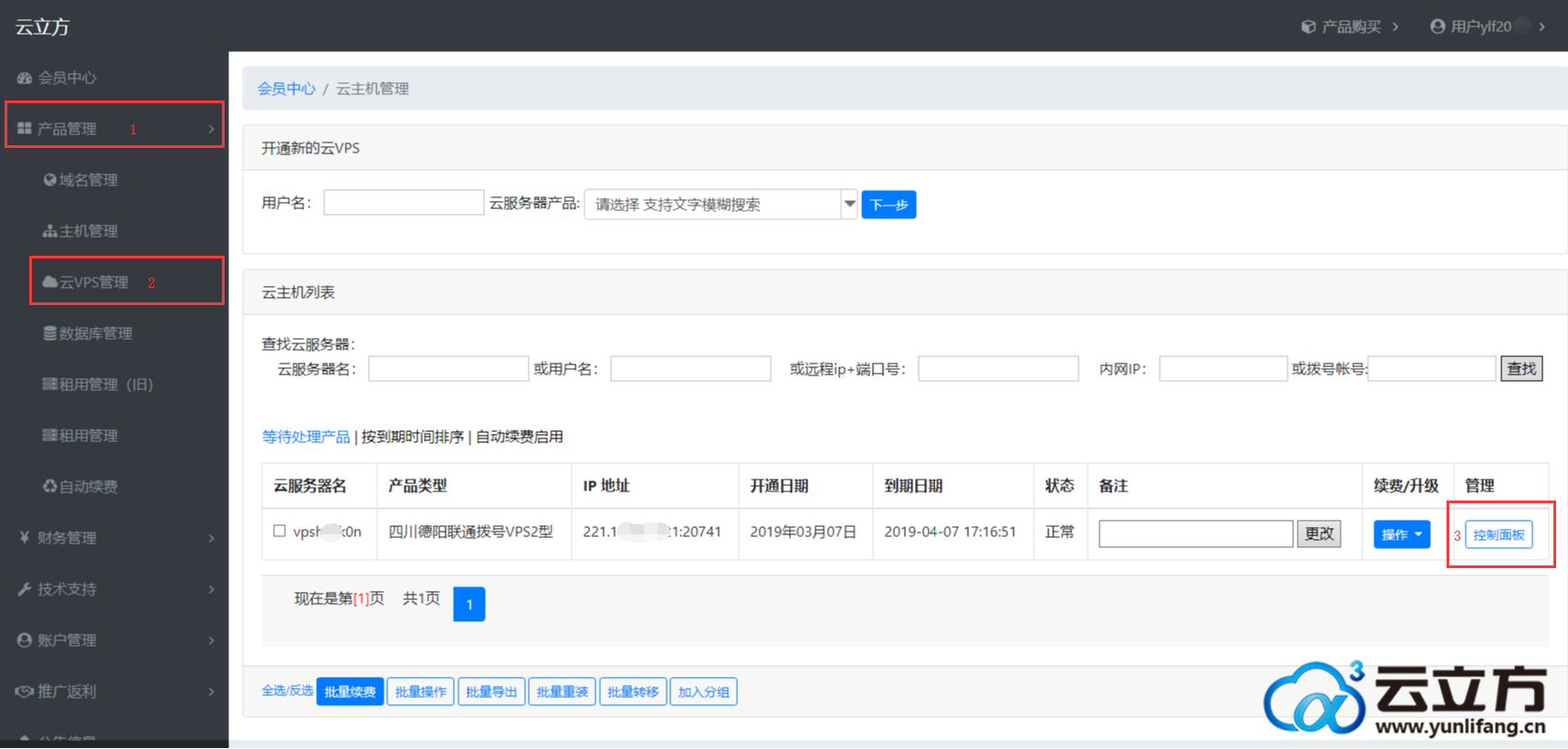Open 自动续费 in the sidebar
The width and height of the screenshot is (1568, 749).
89,487
